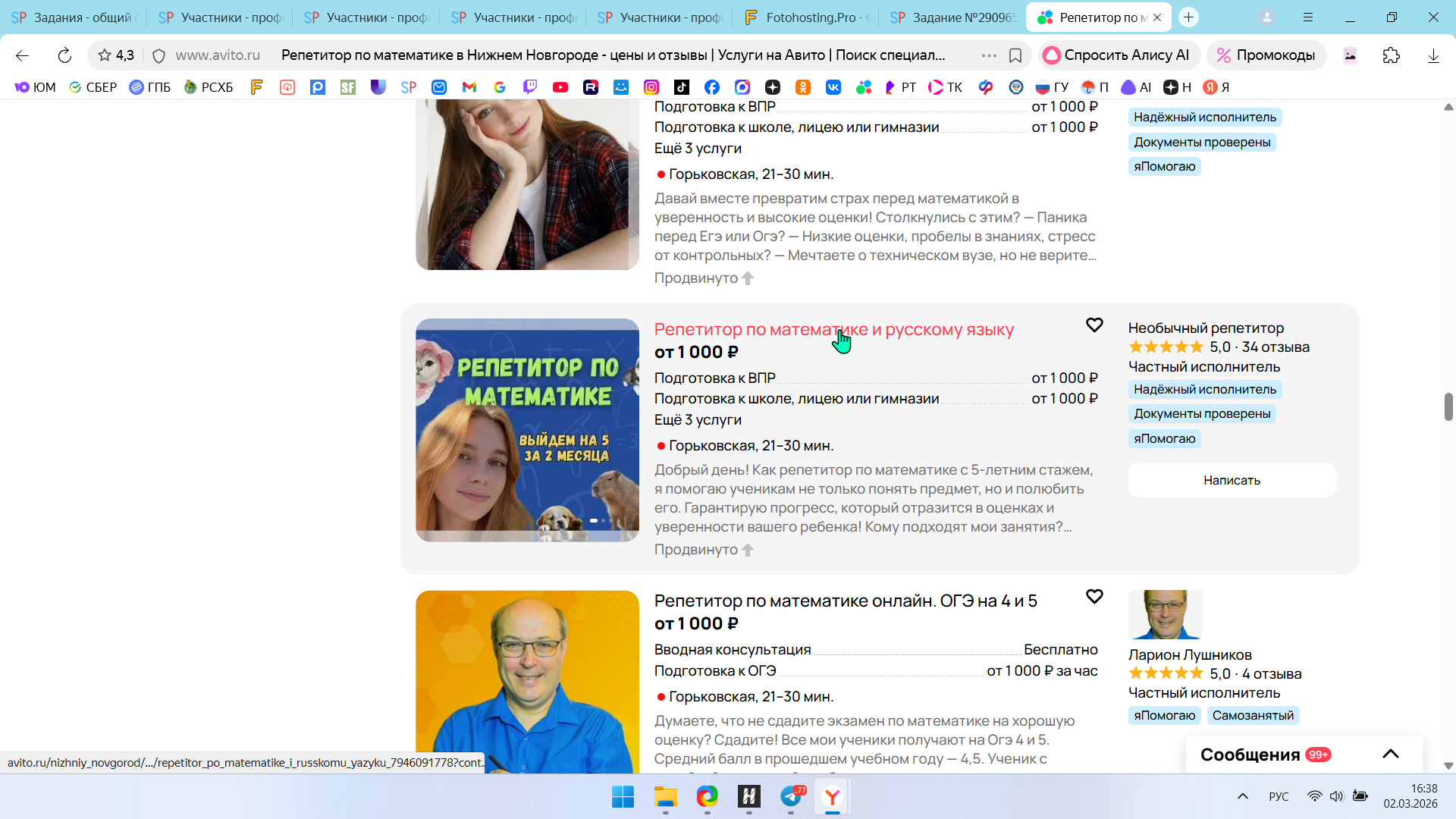1456x819 pixels.
Task: Bookmark this page in the address bar
Action: pos(1015,55)
